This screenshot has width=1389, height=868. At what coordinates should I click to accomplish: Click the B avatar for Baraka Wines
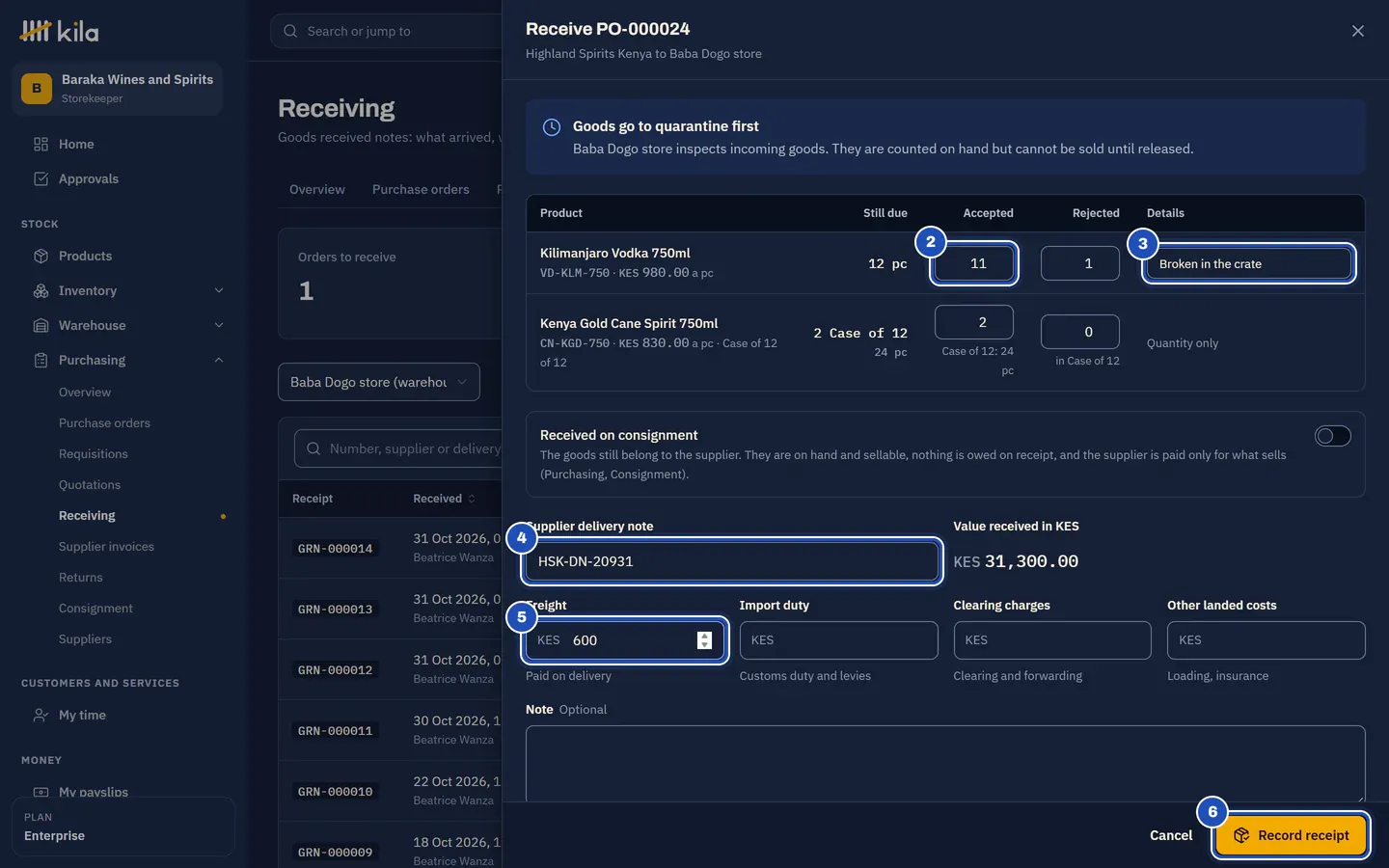[x=37, y=89]
